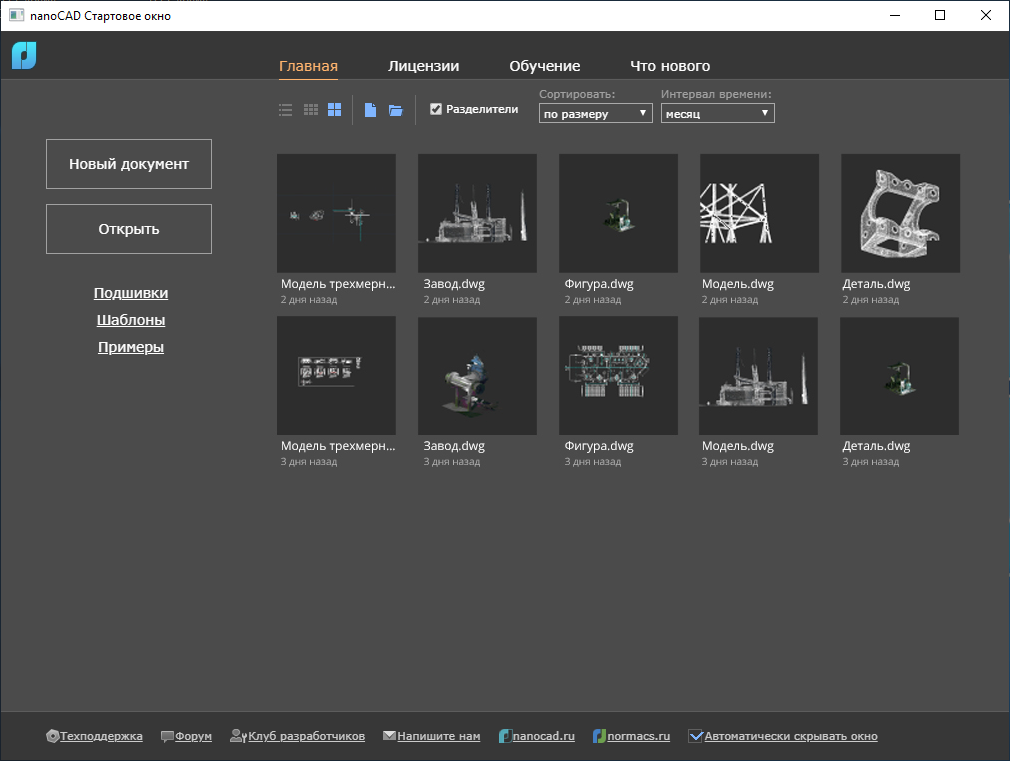Open the Интервал времени dropdown

(717, 114)
